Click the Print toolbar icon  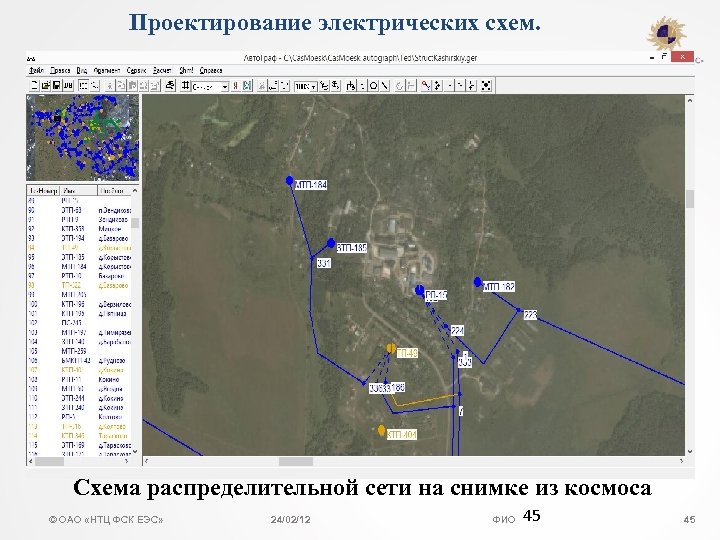coord(170,86)
